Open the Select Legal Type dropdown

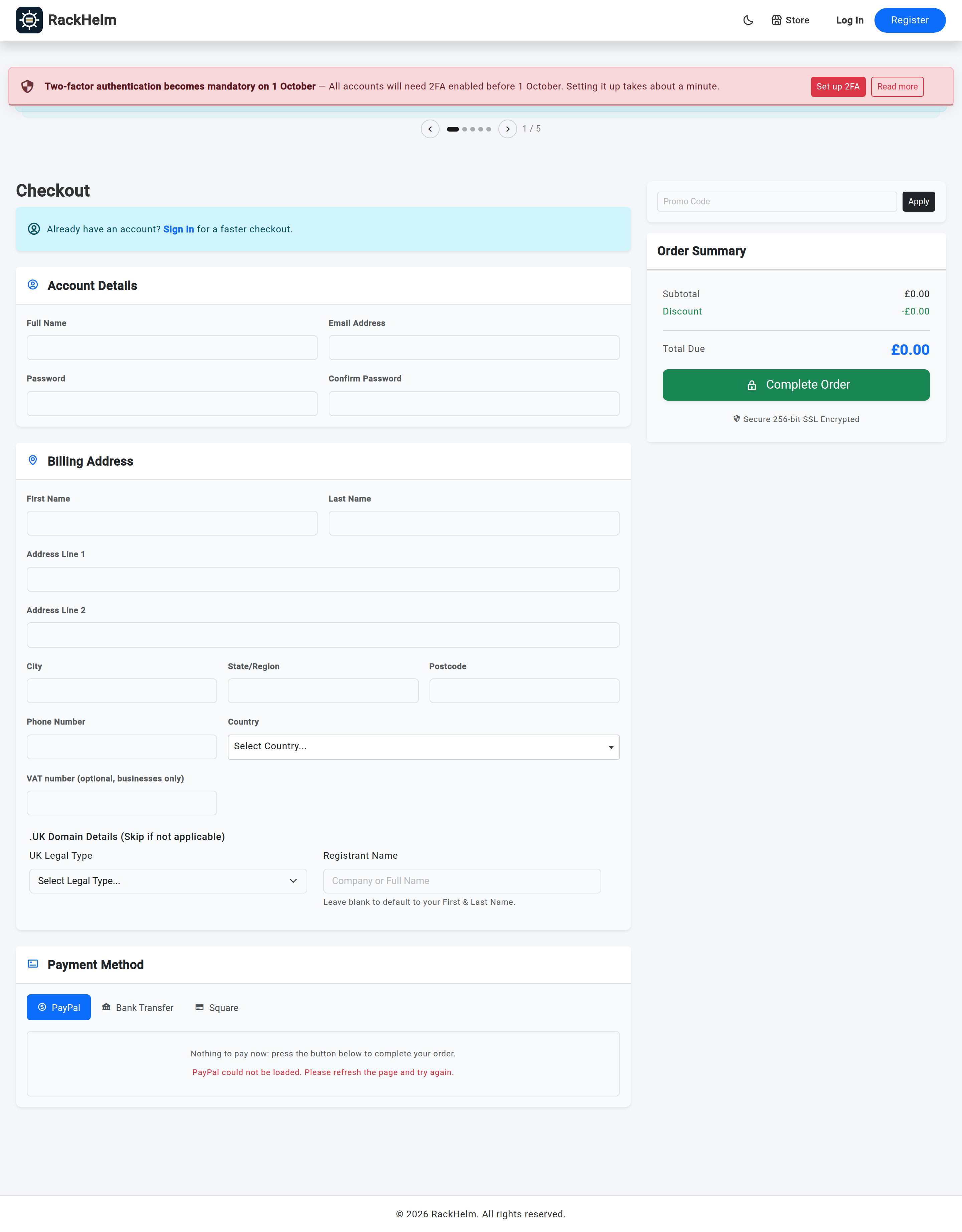pos(168,880)
